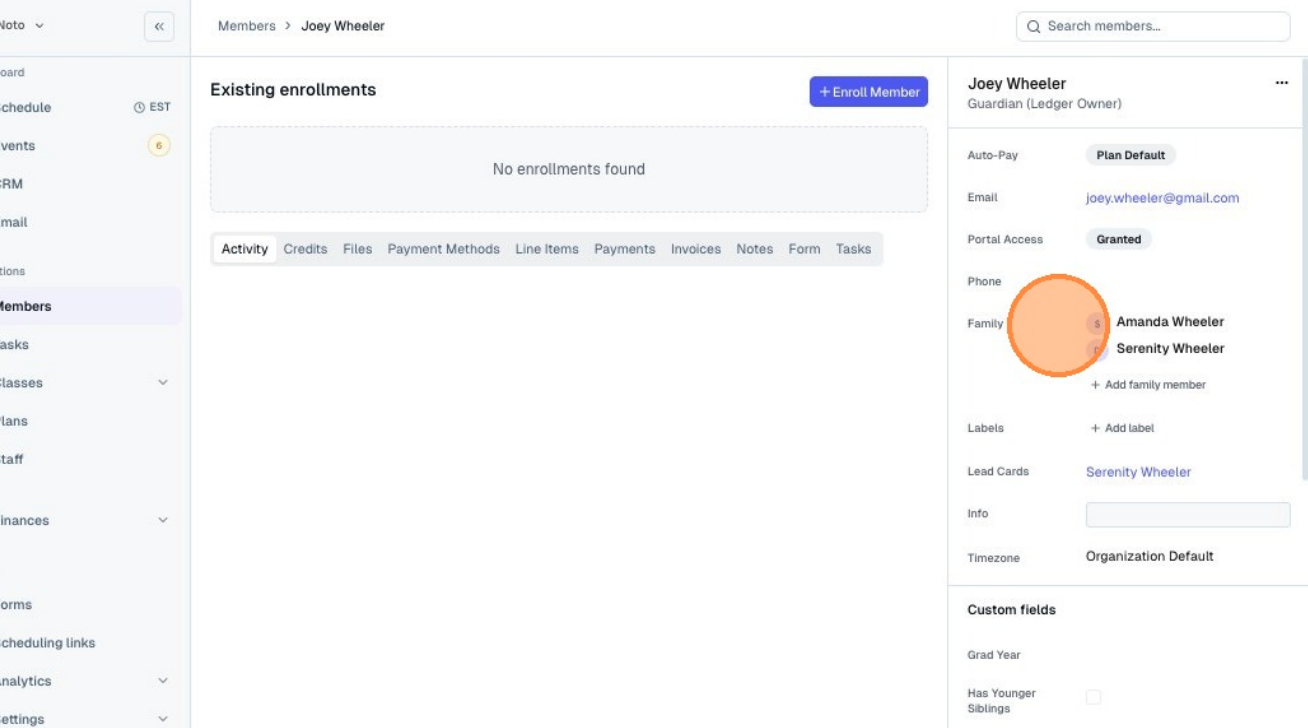Viewport: 1308px width, 728px height.
Task: Open Staff in the sidebar
Action: pos(12,459)
